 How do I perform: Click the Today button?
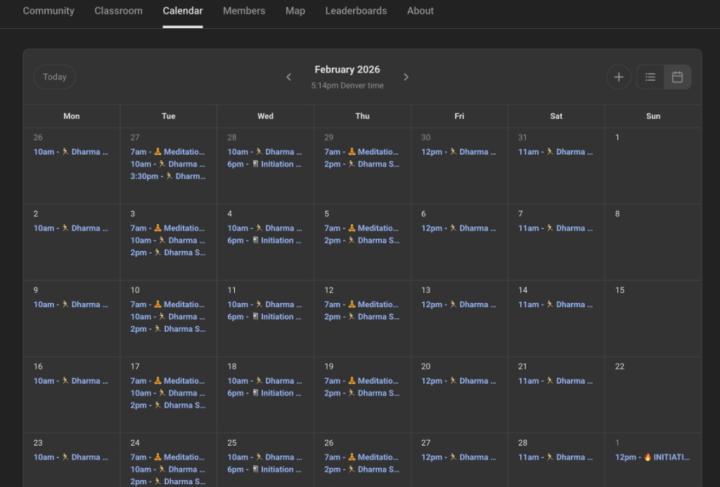(55, 77)
